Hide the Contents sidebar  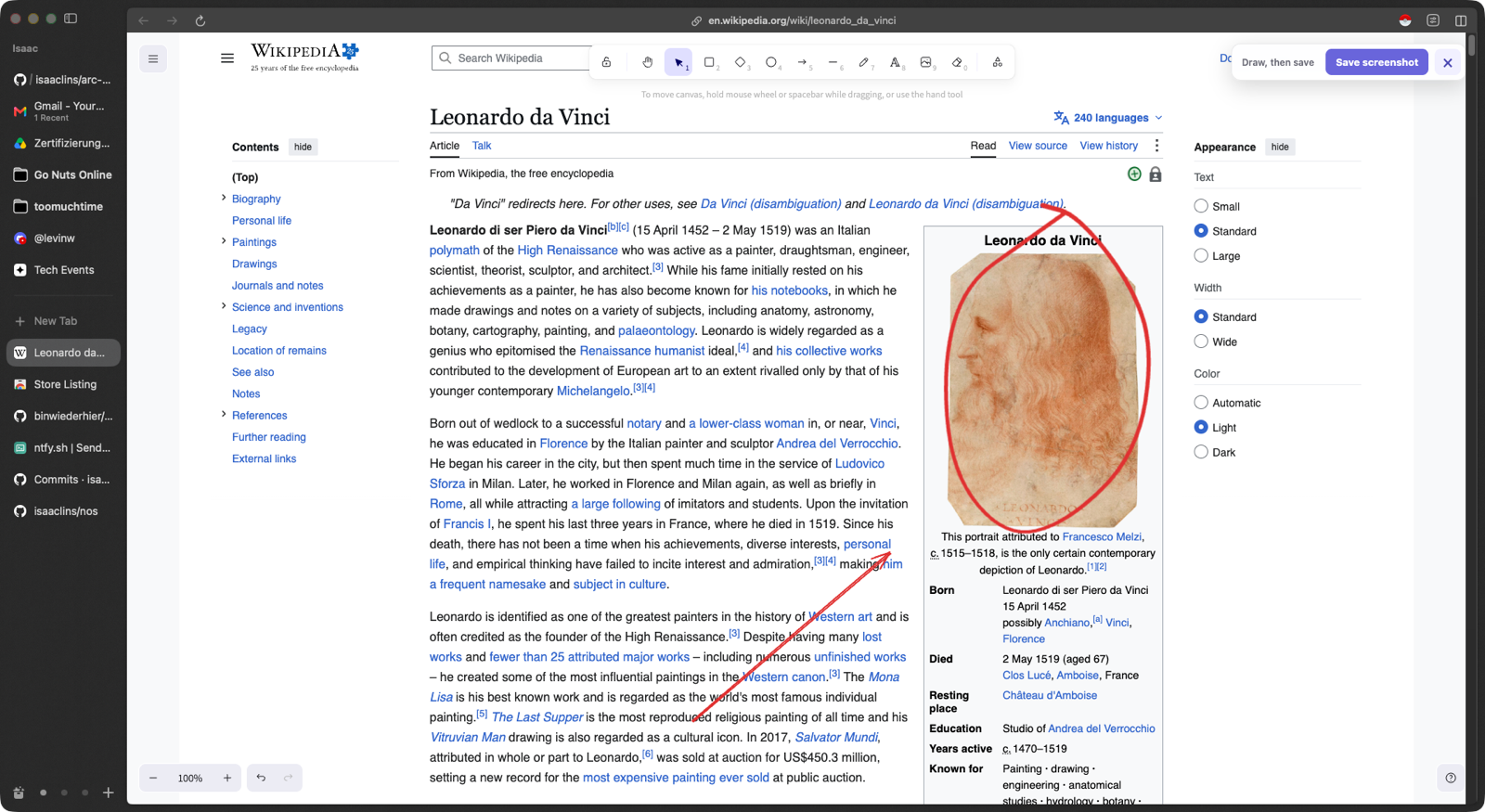pos(303,147)
